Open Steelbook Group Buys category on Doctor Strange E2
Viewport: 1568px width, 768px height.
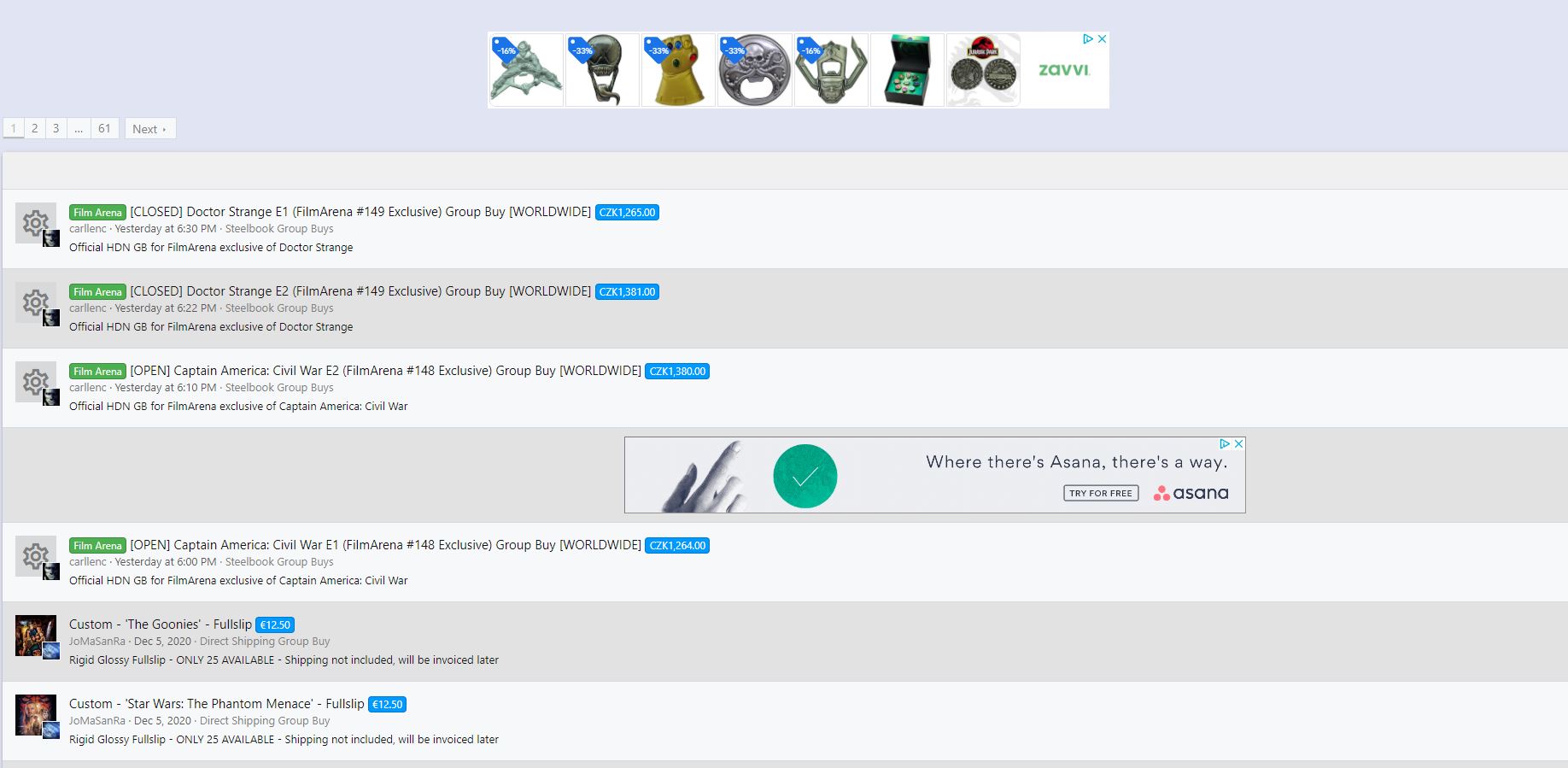279,308
